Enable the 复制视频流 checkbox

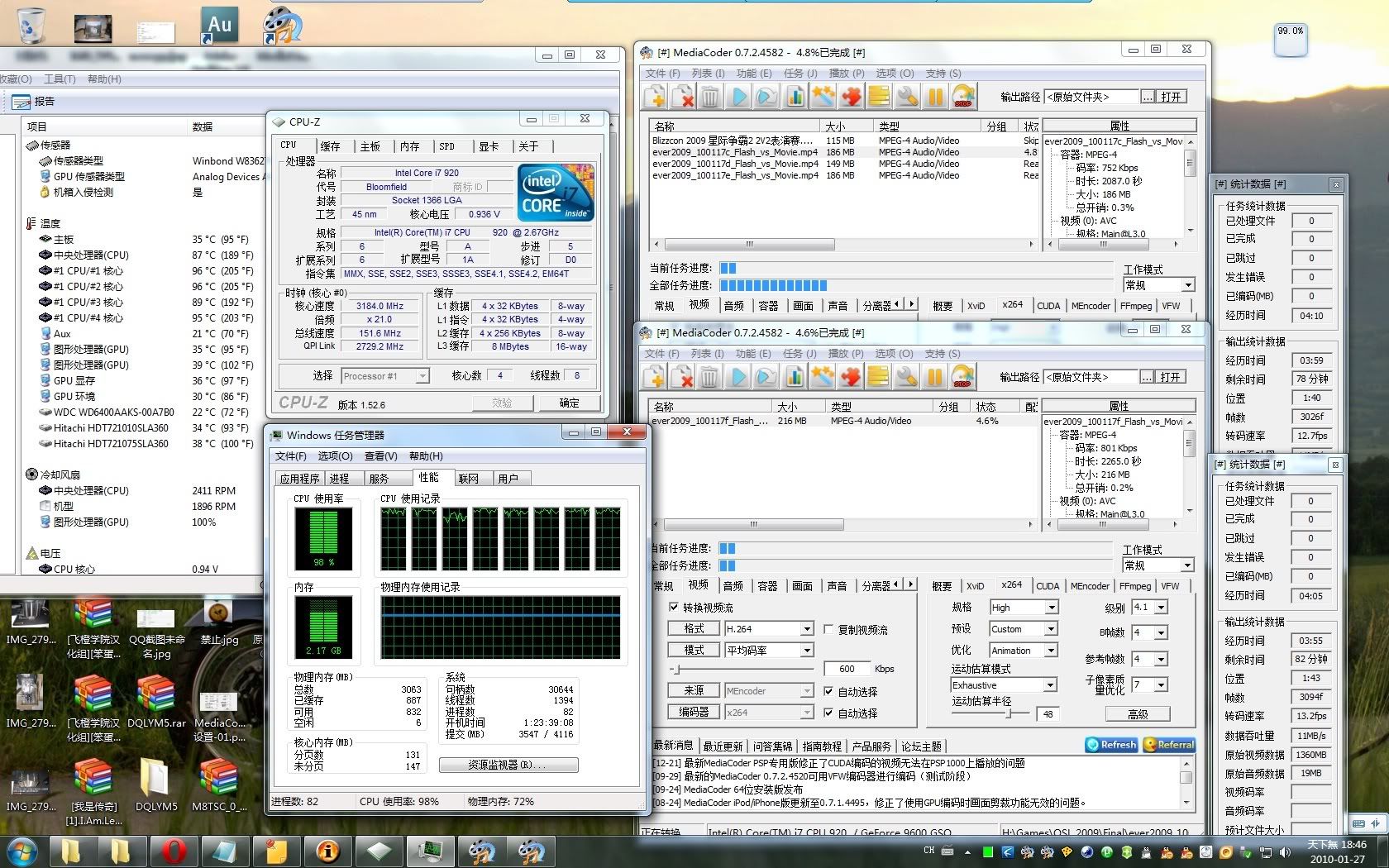tap(828, 630)
